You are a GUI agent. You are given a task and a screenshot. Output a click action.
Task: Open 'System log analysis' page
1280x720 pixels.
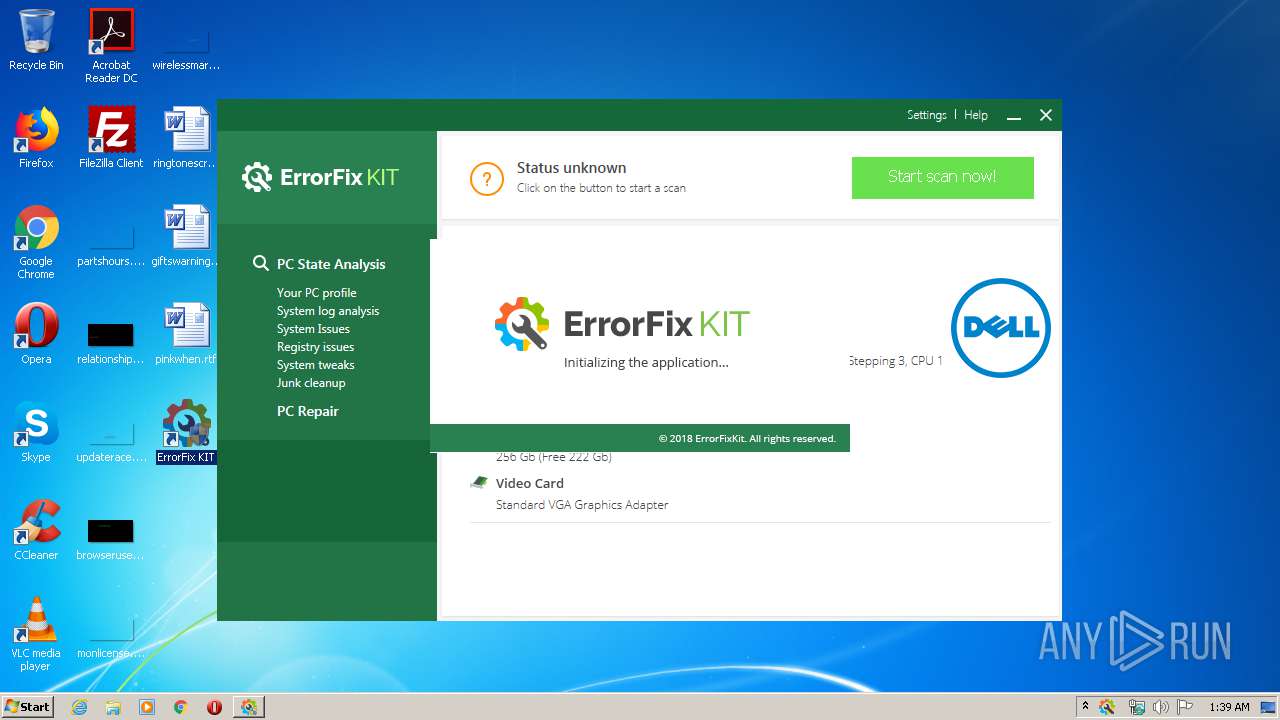(328, 311)
